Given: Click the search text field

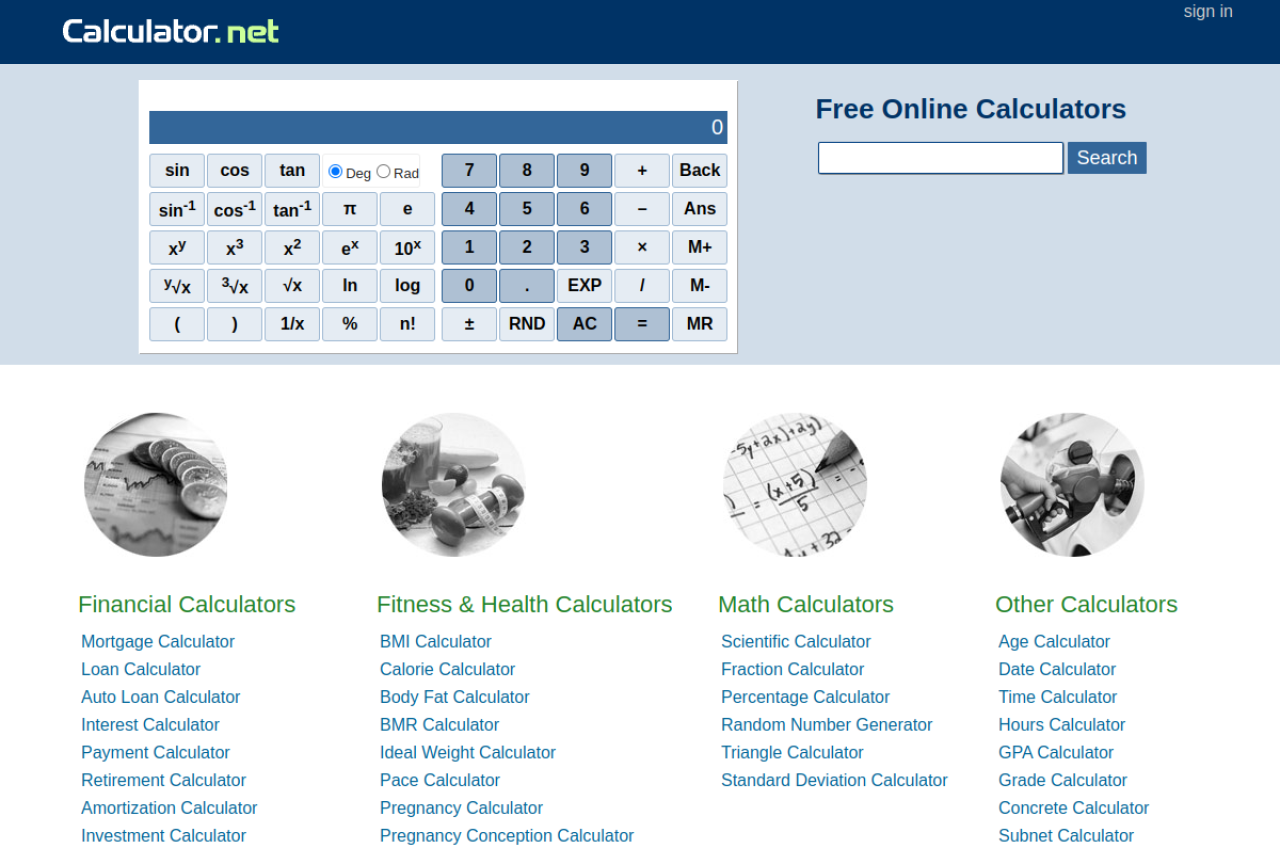Looking at the screenshot, I should (x=940, y=158).
